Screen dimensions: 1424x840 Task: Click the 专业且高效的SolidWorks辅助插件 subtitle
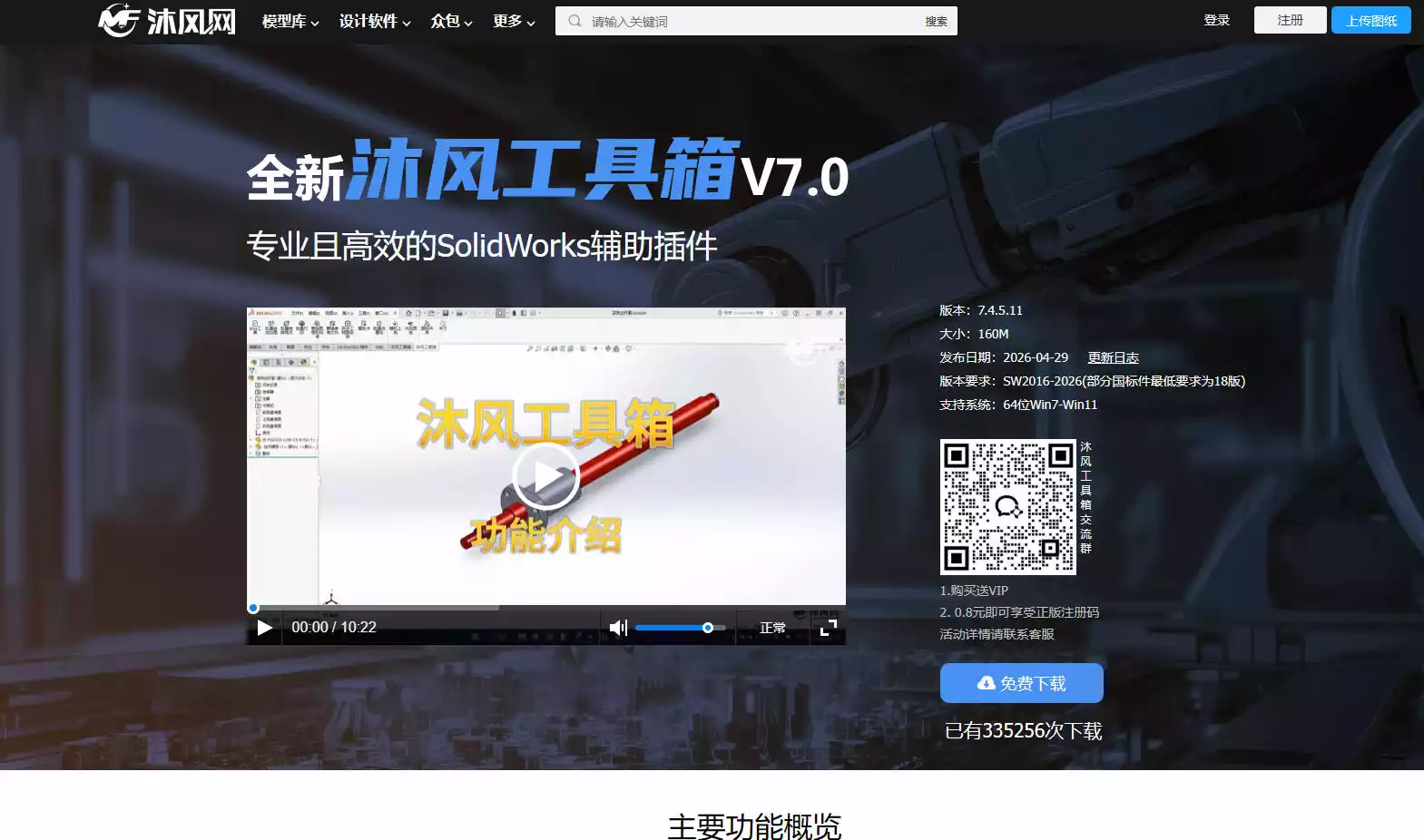pos(482,246)
